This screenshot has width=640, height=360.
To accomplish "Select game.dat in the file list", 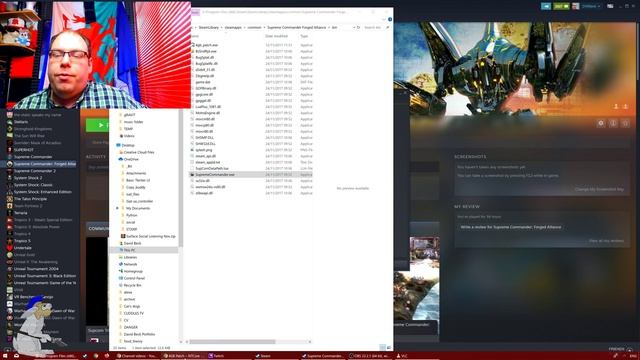I will [x=203, y=82].
